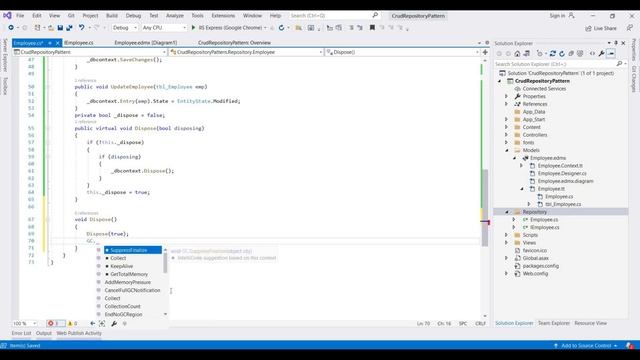This screenshot has width=640, height=360.
Task: Click the green Start debugging play icon
Action: coord(193,28)
